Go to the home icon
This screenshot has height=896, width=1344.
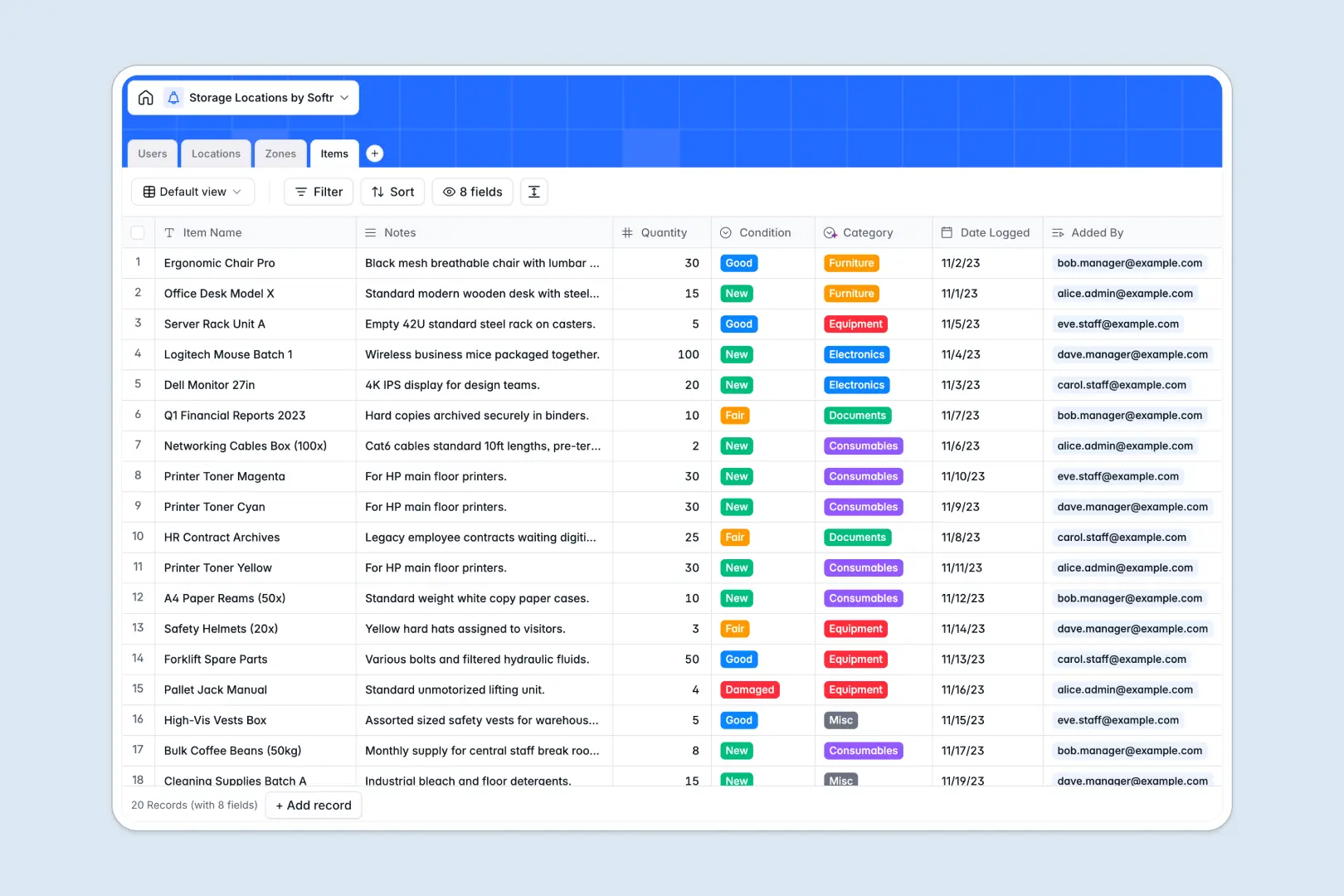[146, 98]
